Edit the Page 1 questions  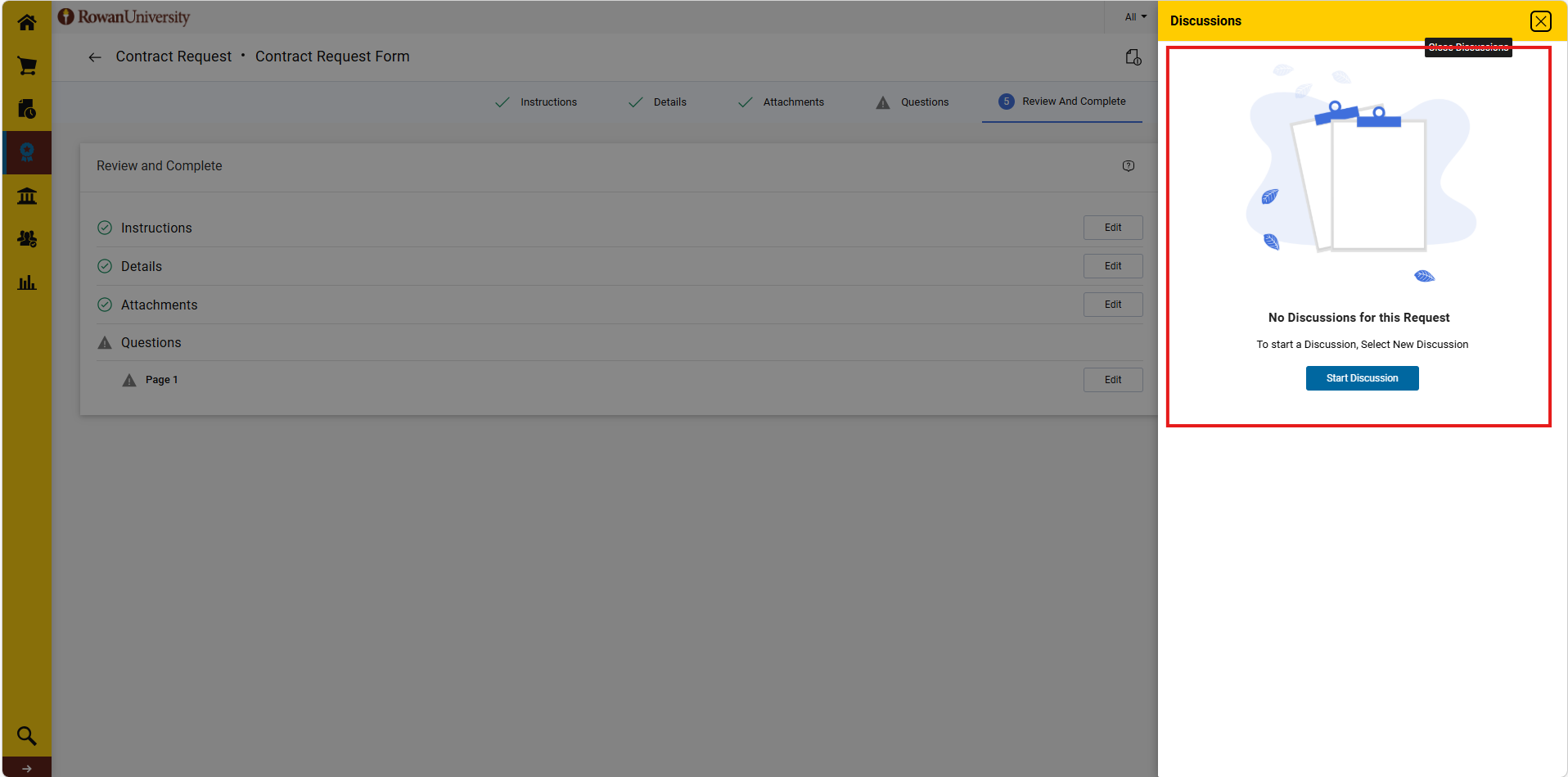point(1113,380)
